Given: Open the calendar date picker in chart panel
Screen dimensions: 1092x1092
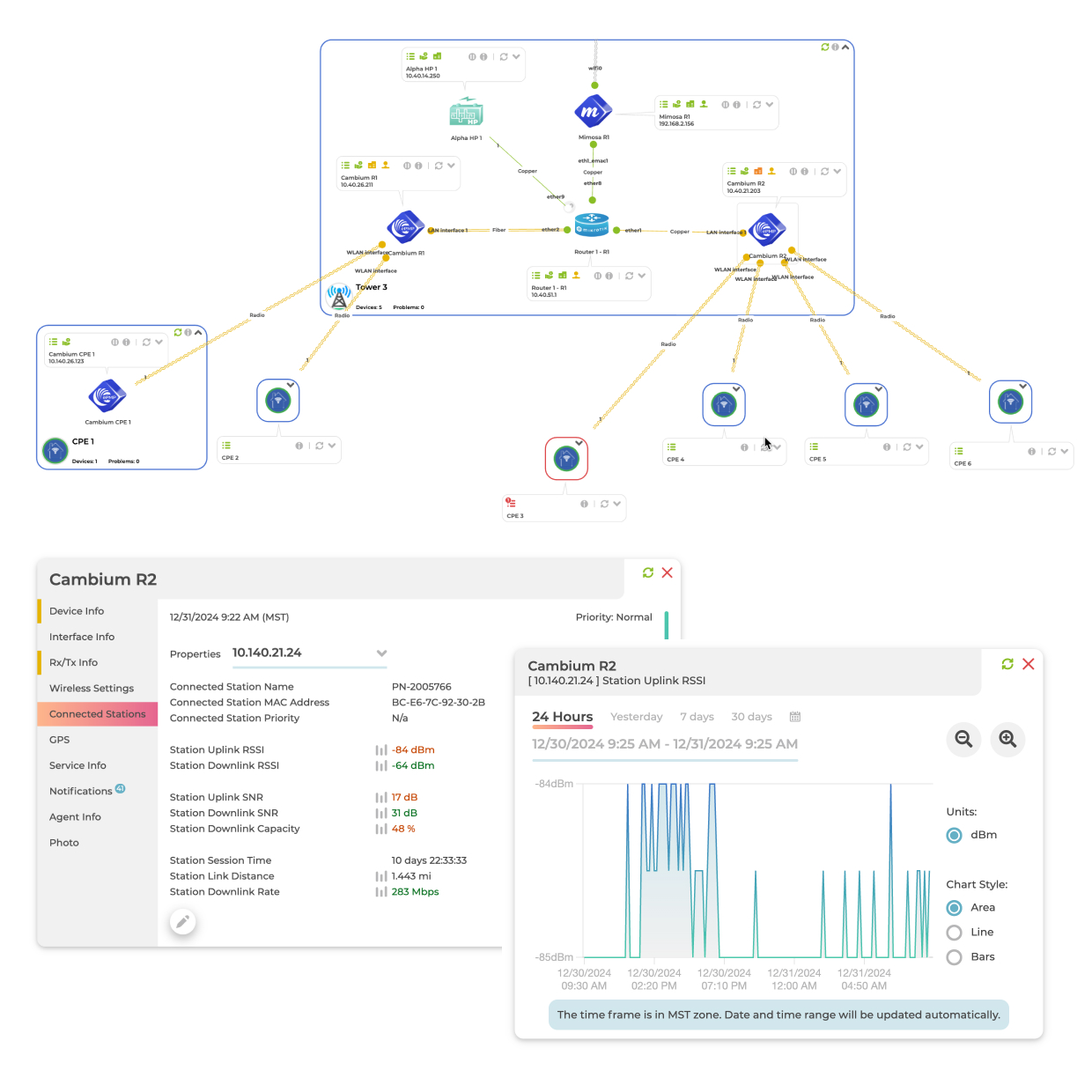Looking at the screenshot, I should (795, 717).
